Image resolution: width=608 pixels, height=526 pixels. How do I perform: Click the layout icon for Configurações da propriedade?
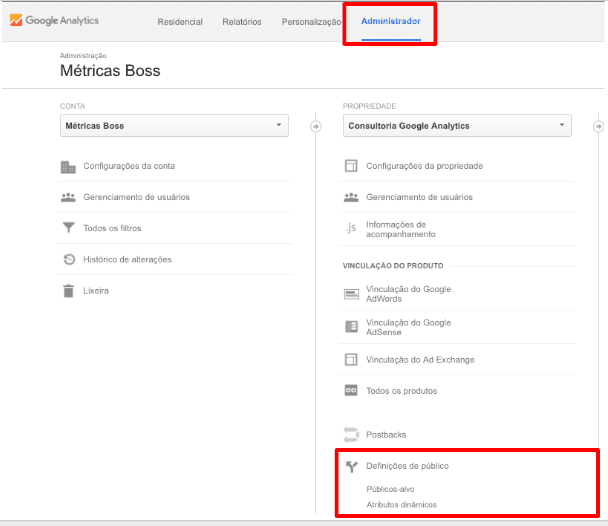pos(351,166)
